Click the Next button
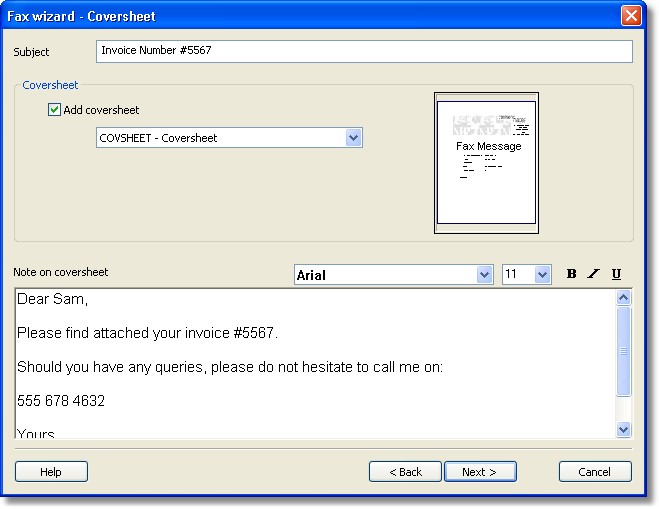The height and width of the screenshot is (509, 659). (480, 472)
